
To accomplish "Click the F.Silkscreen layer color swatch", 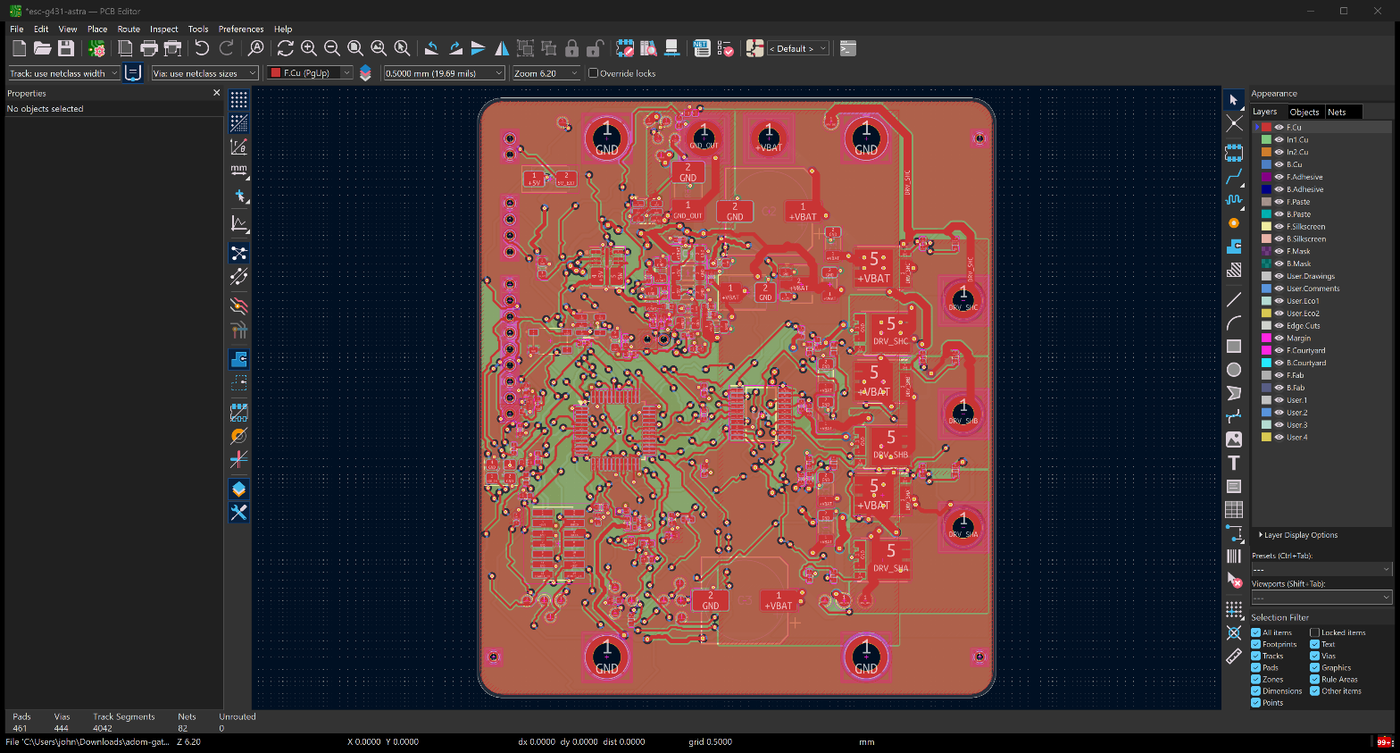I will [x=1266, y=226].
